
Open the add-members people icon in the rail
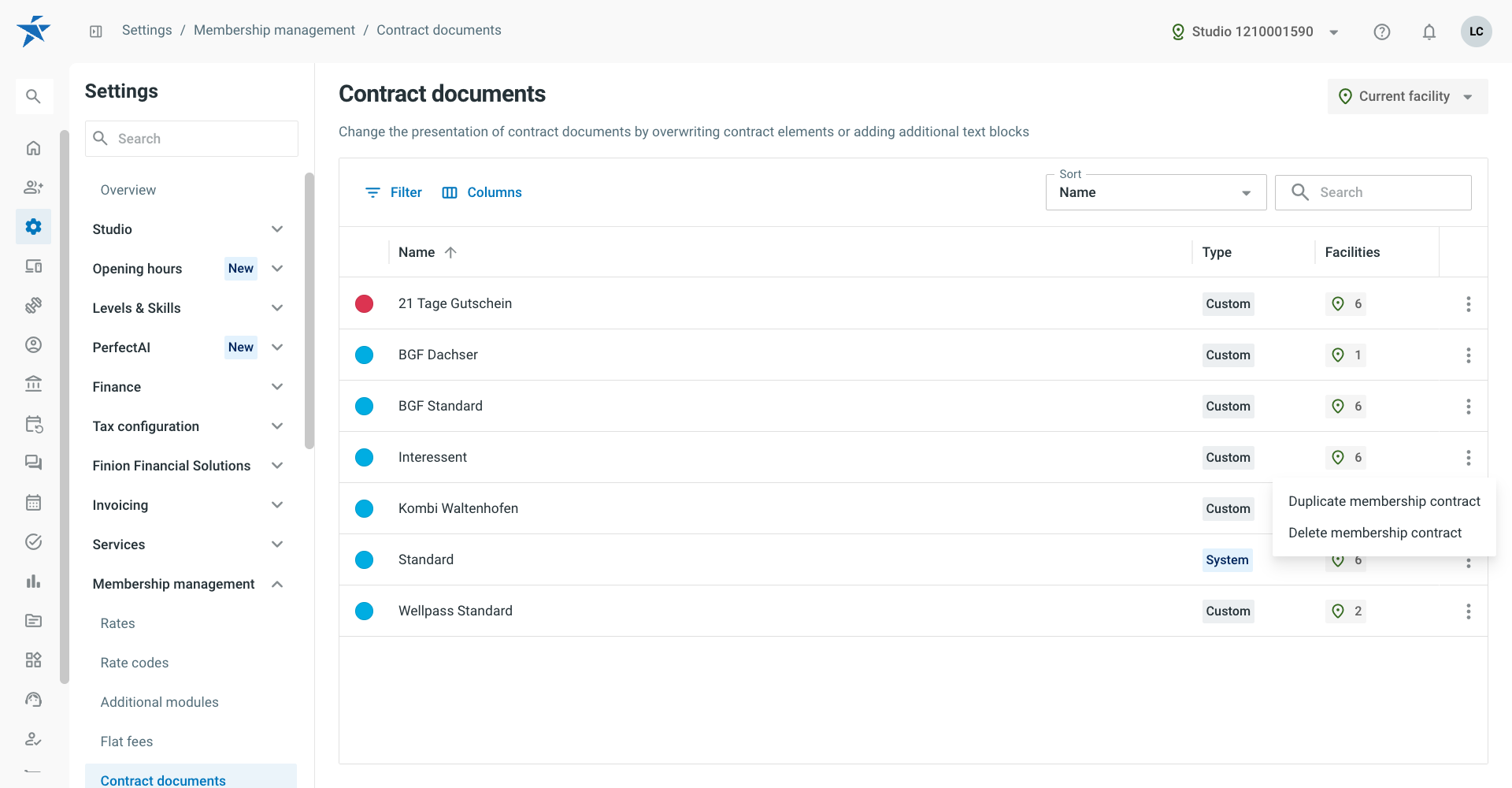click(33, 188)
